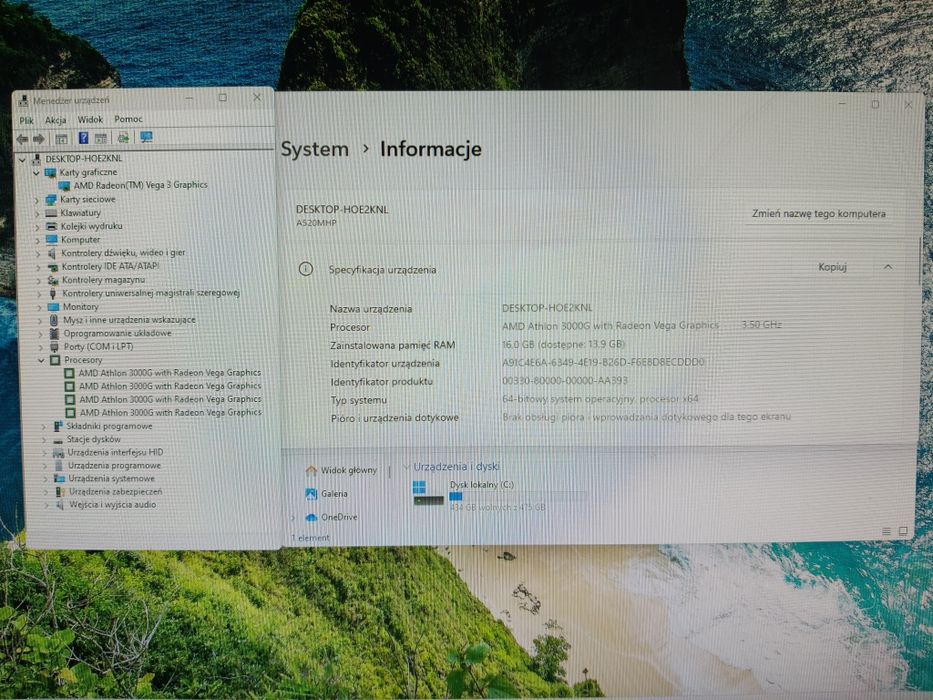The height and width of the screenshot is (700, 933).
Task: Expand Kontrolery dźwięku, wideo i gier
Action: pos(39,254)
